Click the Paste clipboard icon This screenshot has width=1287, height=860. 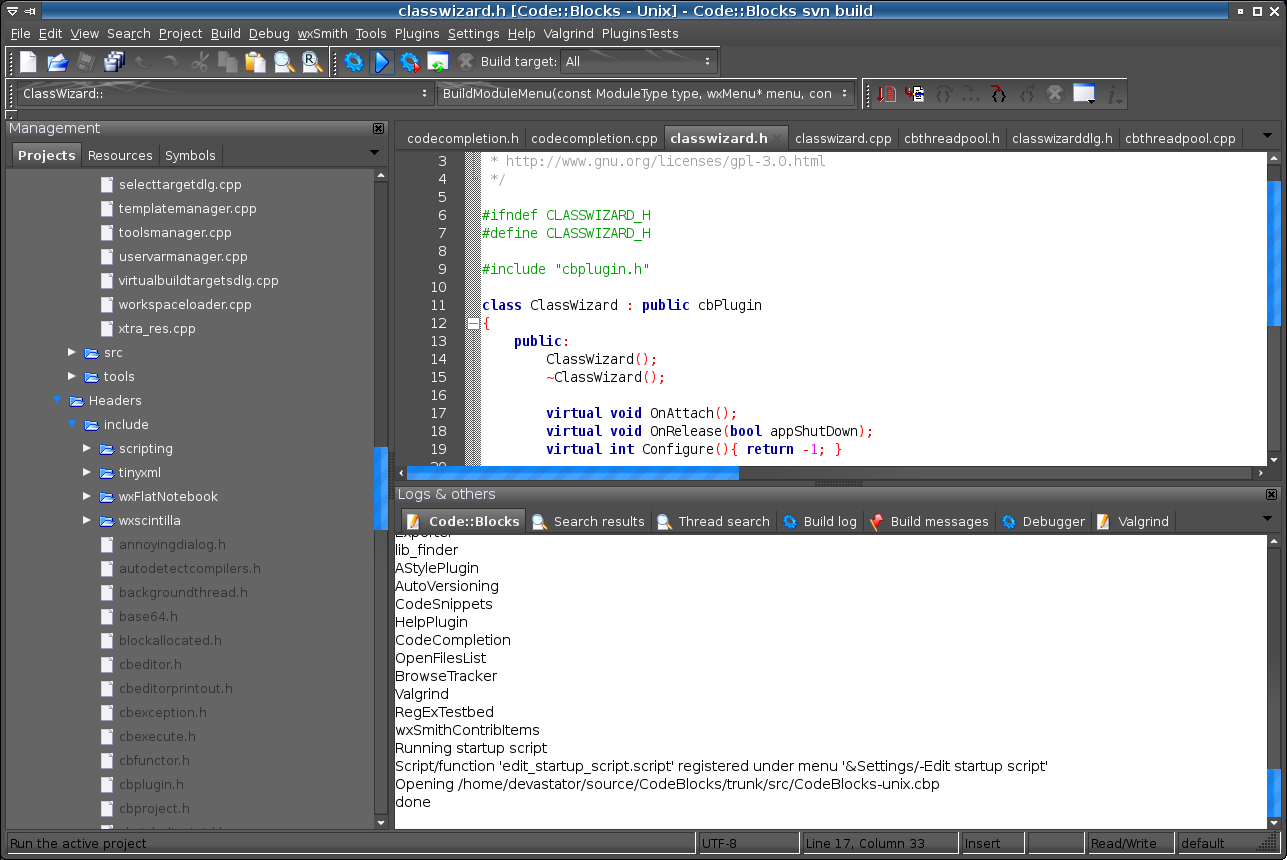[x=256, y=62]
